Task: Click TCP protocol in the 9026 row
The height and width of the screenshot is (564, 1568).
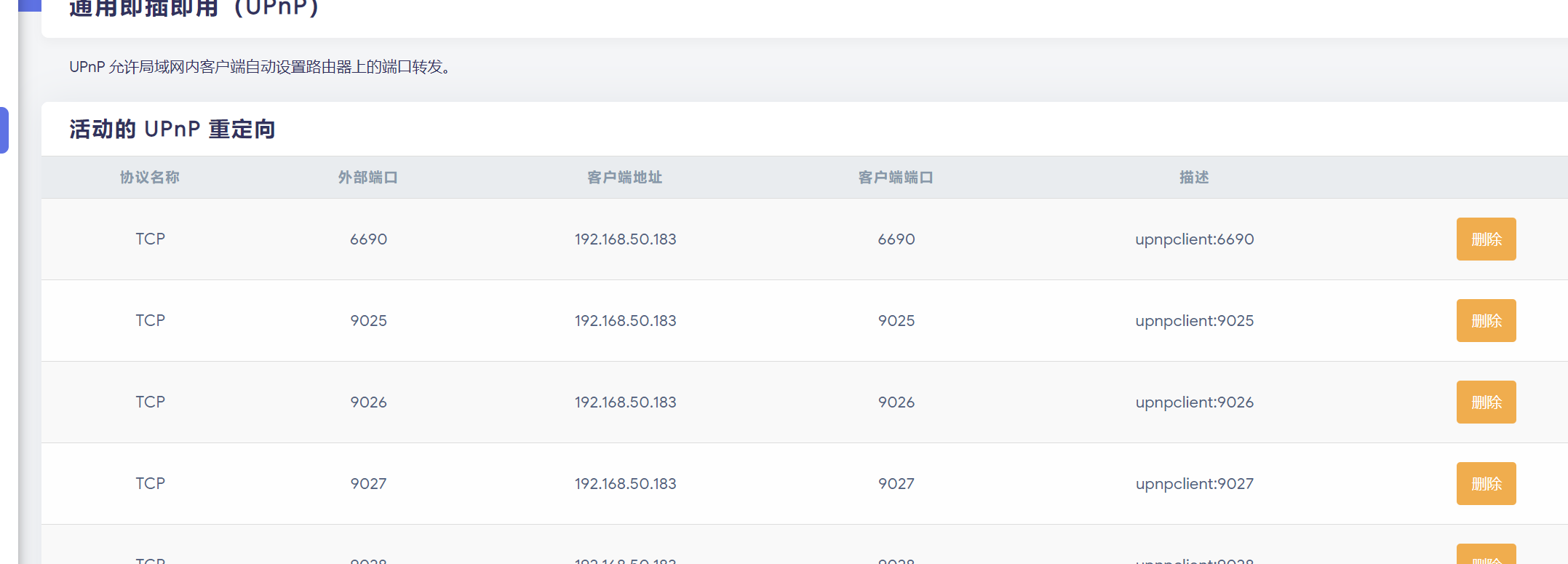Action: (x=151, y=402)
